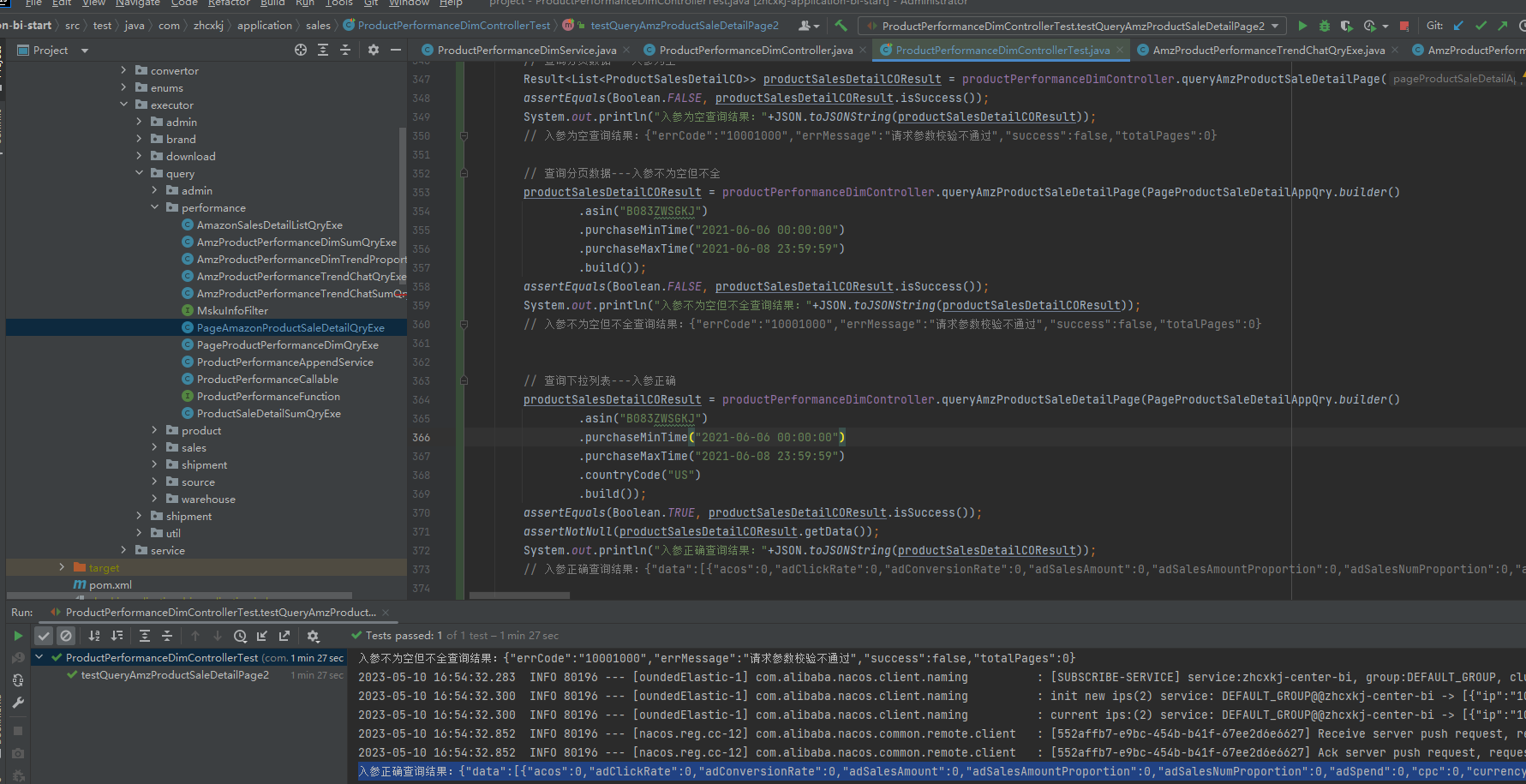Open test history clock icon
1526x784 pixels.
pyautogui.click(x=240, y=636)
